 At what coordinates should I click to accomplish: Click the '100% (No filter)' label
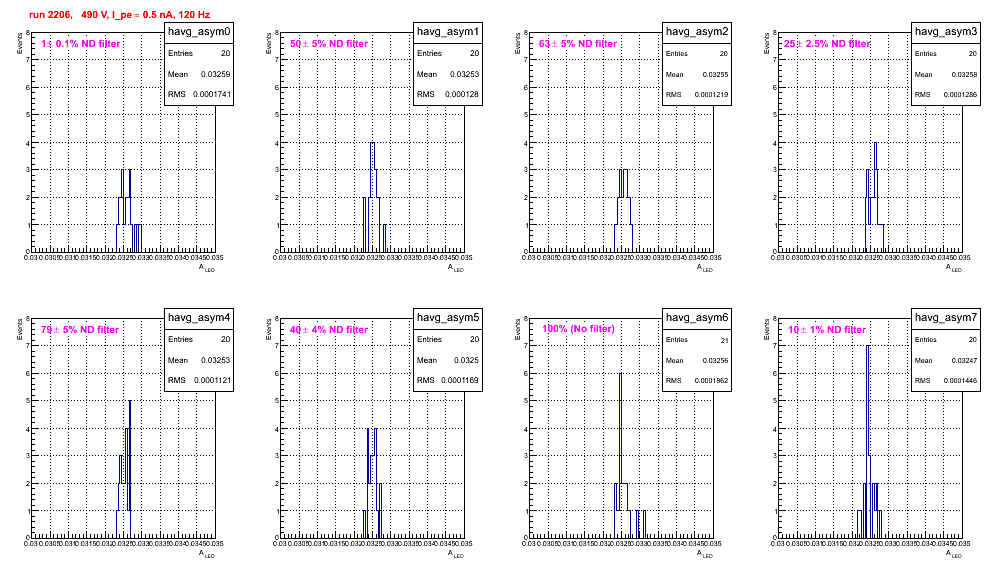click(x=578, y=329)
